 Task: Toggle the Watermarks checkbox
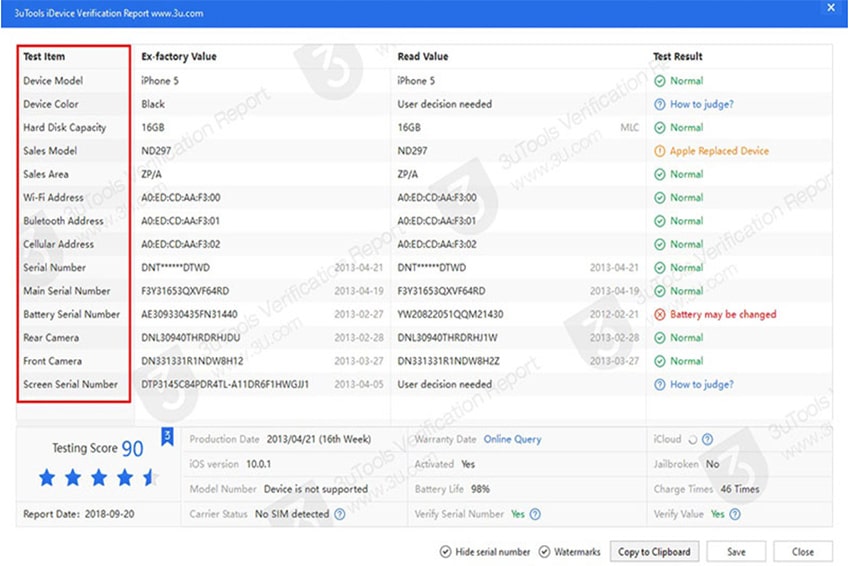[x=544, y=552]
